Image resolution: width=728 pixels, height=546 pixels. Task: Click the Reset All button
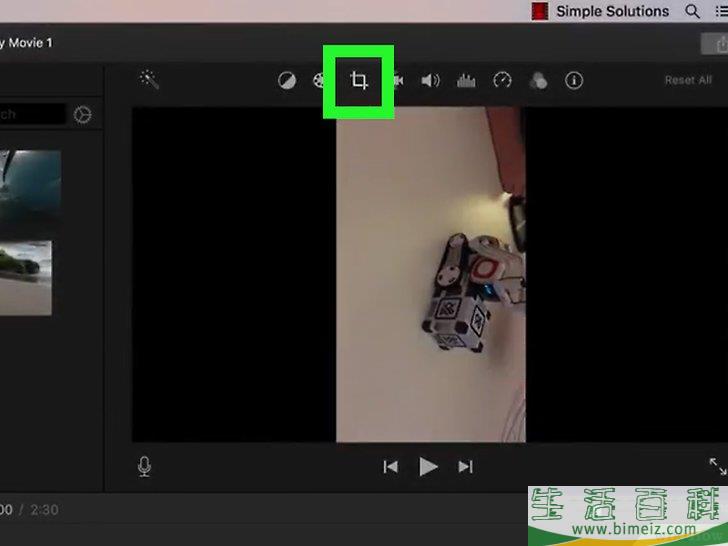coord(688,80)
